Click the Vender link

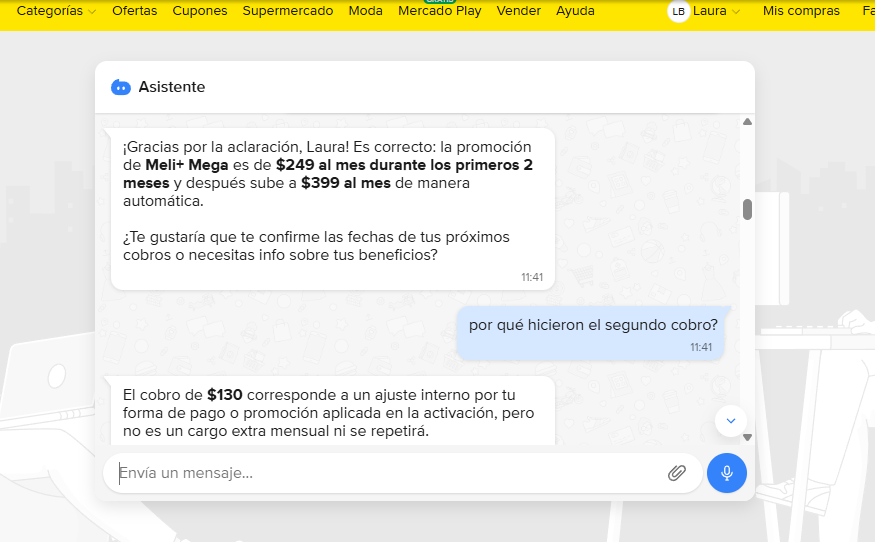(x=518, y=11)
